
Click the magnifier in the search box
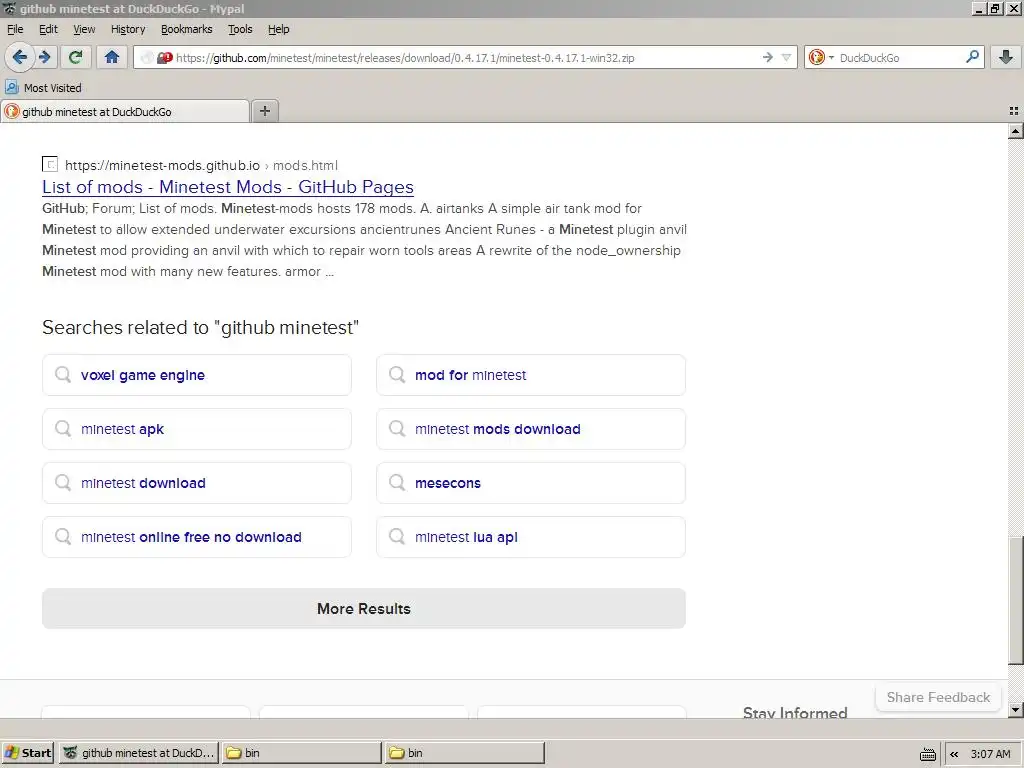[972, 57]
